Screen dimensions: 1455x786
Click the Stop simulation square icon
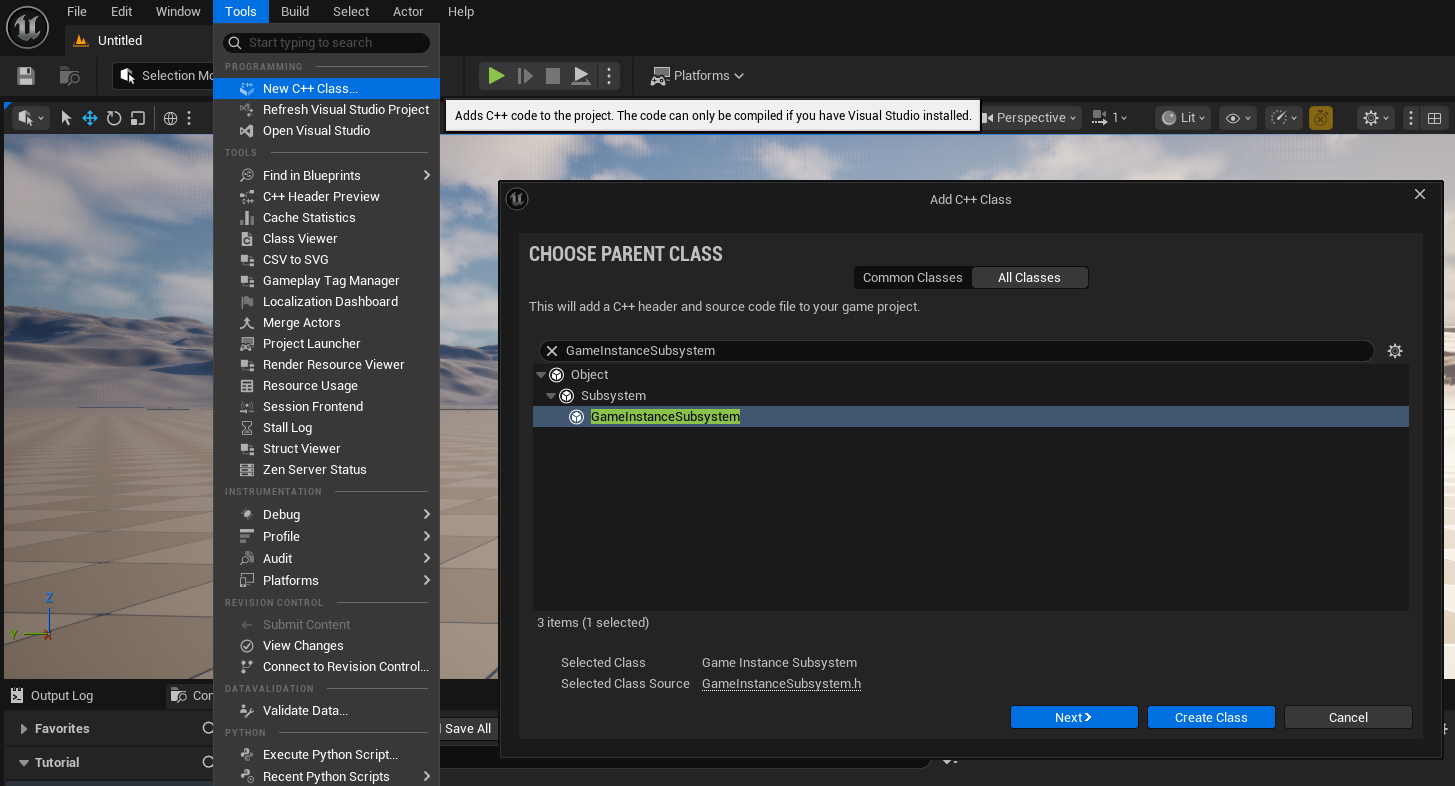553,76
